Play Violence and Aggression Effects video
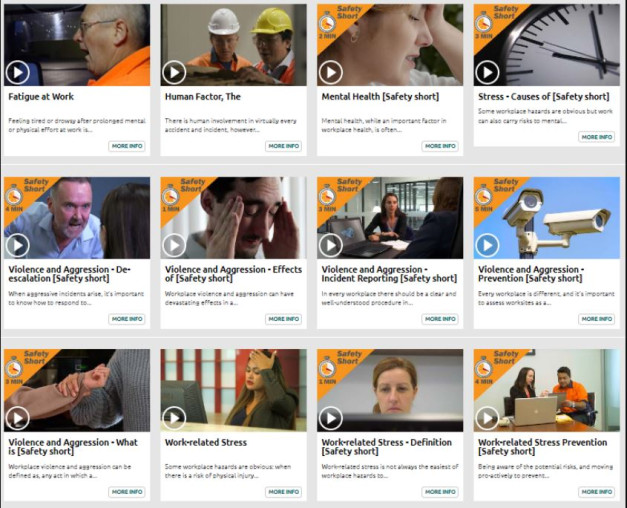 pos(174,245)
